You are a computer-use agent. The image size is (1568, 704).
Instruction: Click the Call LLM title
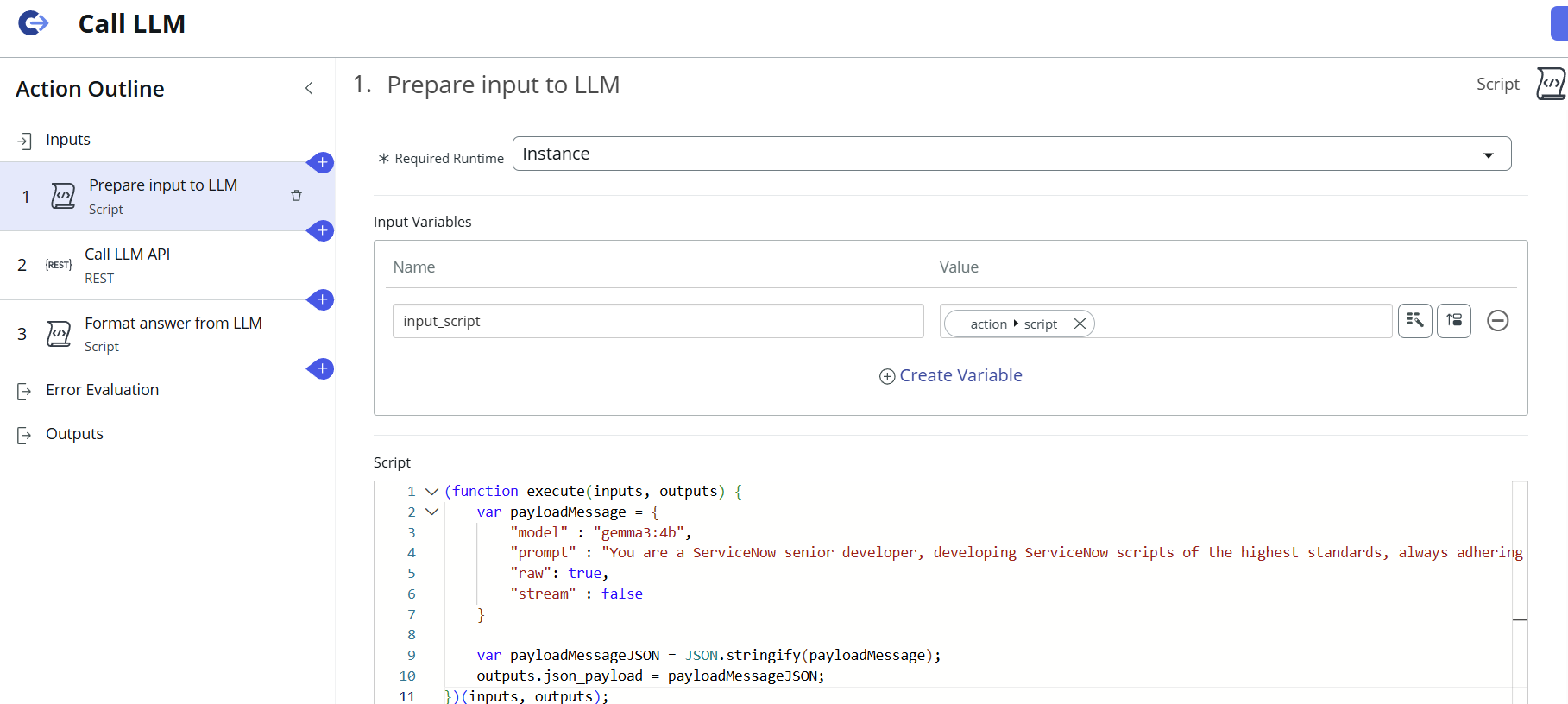(131, 23)
